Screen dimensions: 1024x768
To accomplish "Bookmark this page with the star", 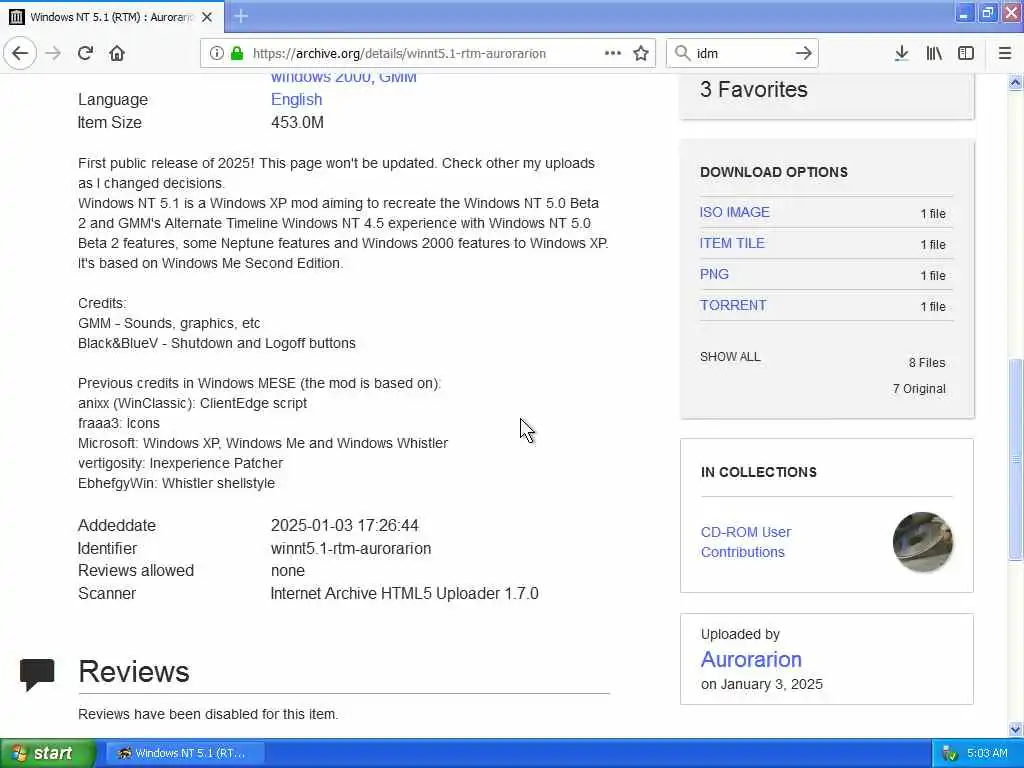I will [x=641, y=54].
